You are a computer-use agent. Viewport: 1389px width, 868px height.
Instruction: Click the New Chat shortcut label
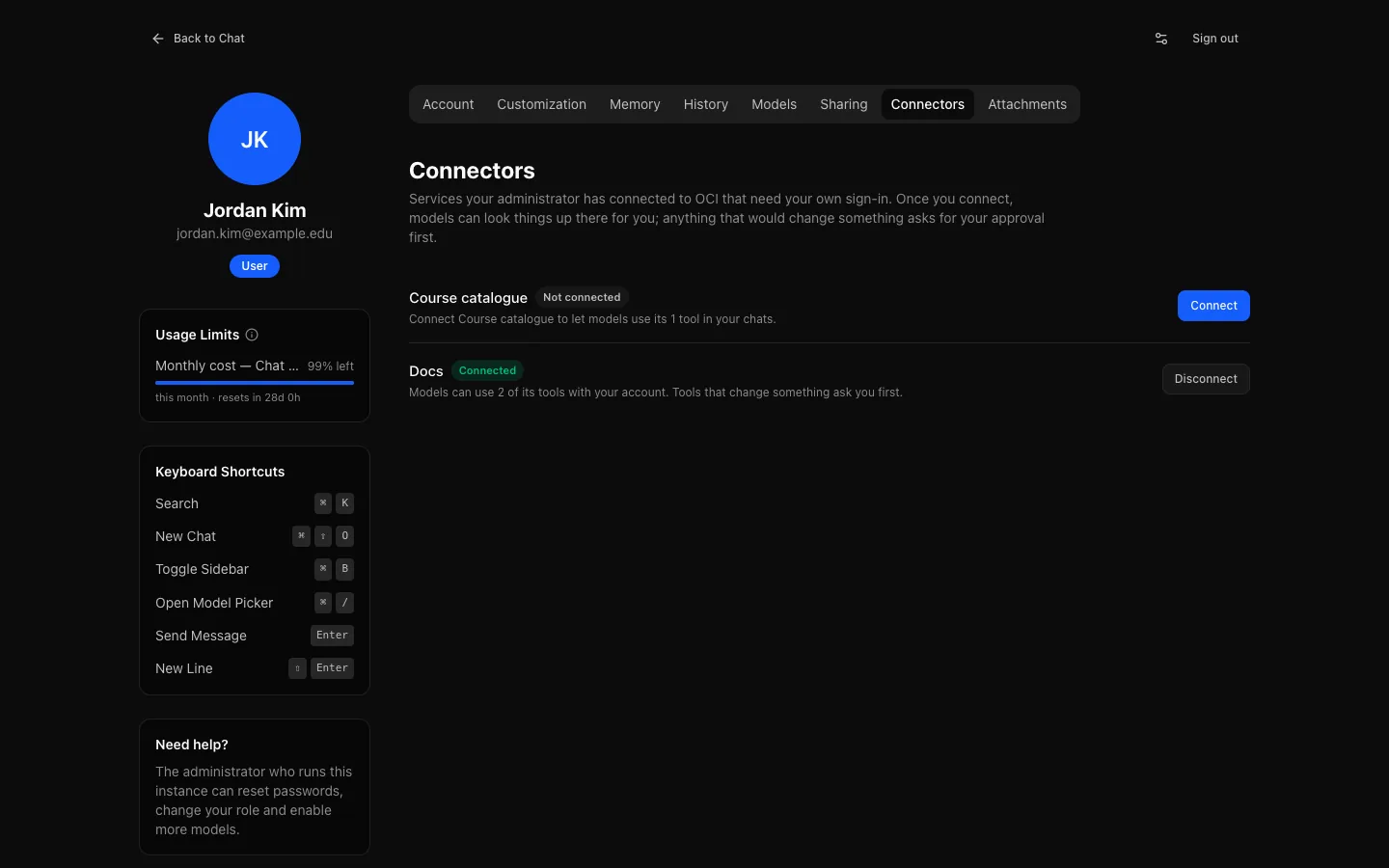pyautogui.click(x=185, y=536)
